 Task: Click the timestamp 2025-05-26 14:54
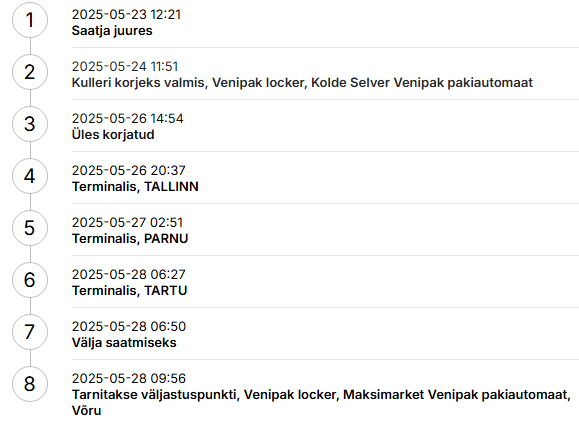coord(127,119)
